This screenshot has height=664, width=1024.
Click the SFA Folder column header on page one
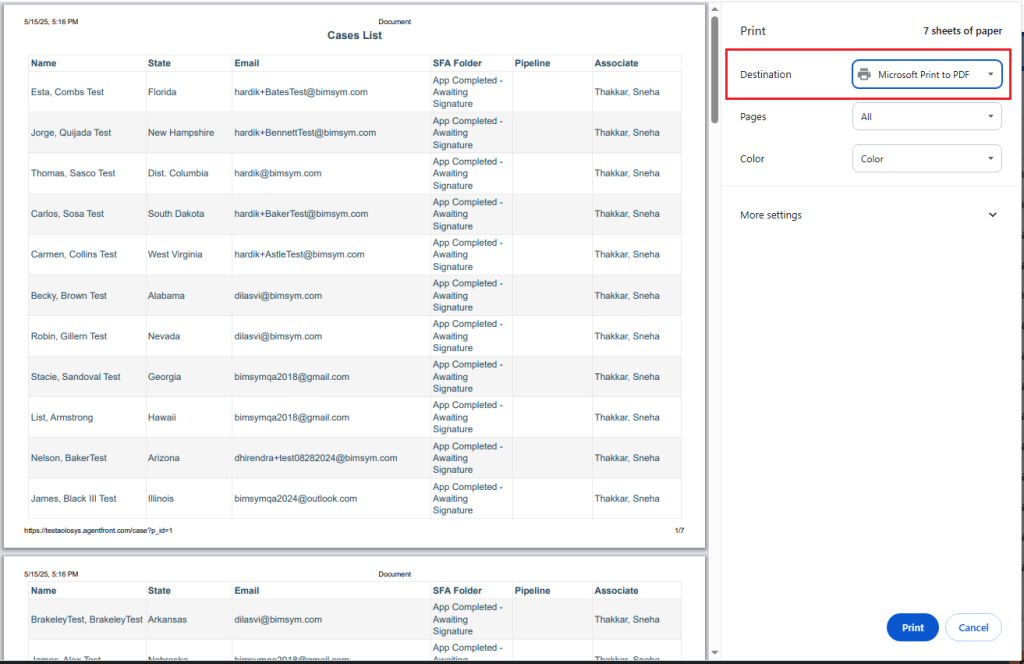(457, 63)
